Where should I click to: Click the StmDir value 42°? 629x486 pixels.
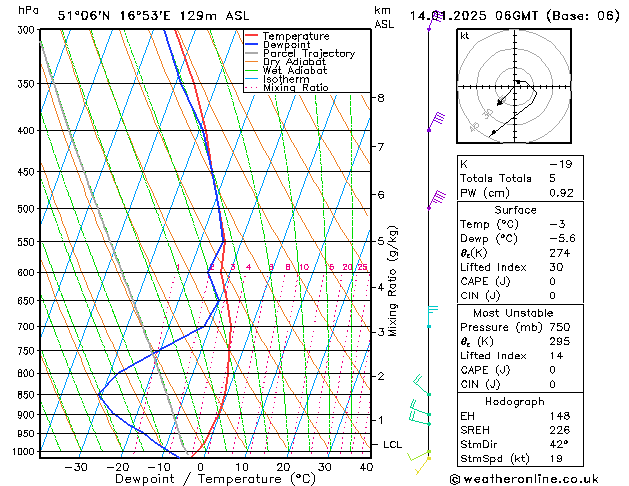(559, 444)
